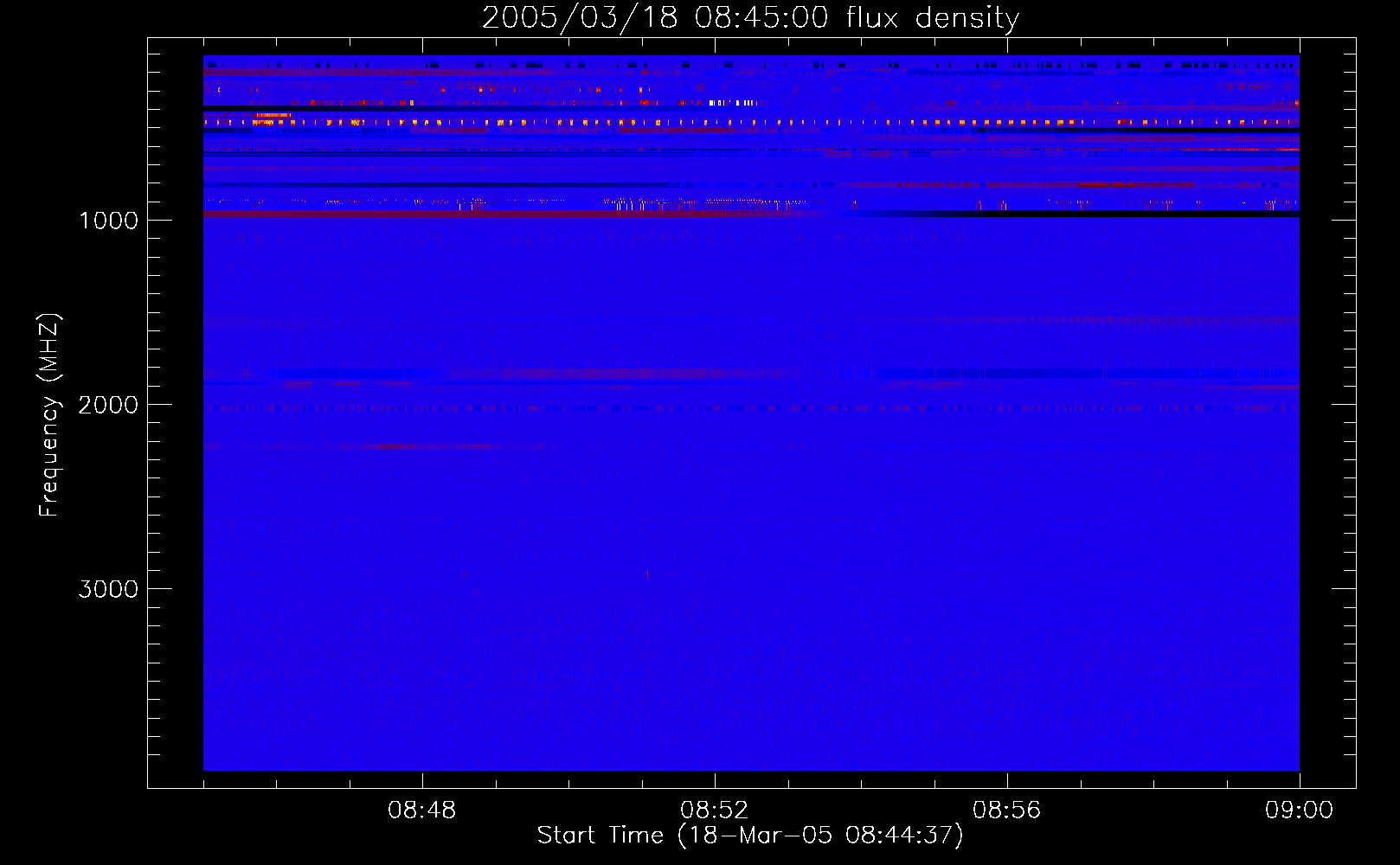Click the 09:00 time tick label

tap(1300, 811)
